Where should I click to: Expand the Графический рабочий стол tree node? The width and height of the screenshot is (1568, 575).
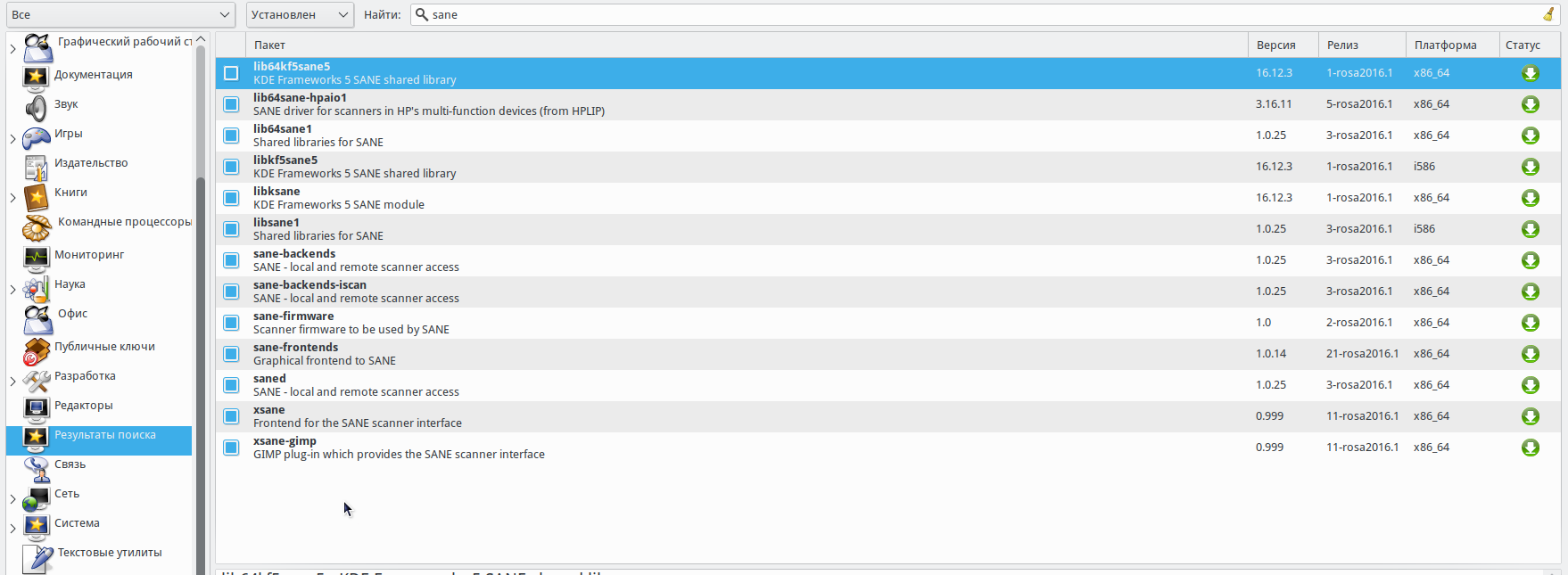pos(12,48)
